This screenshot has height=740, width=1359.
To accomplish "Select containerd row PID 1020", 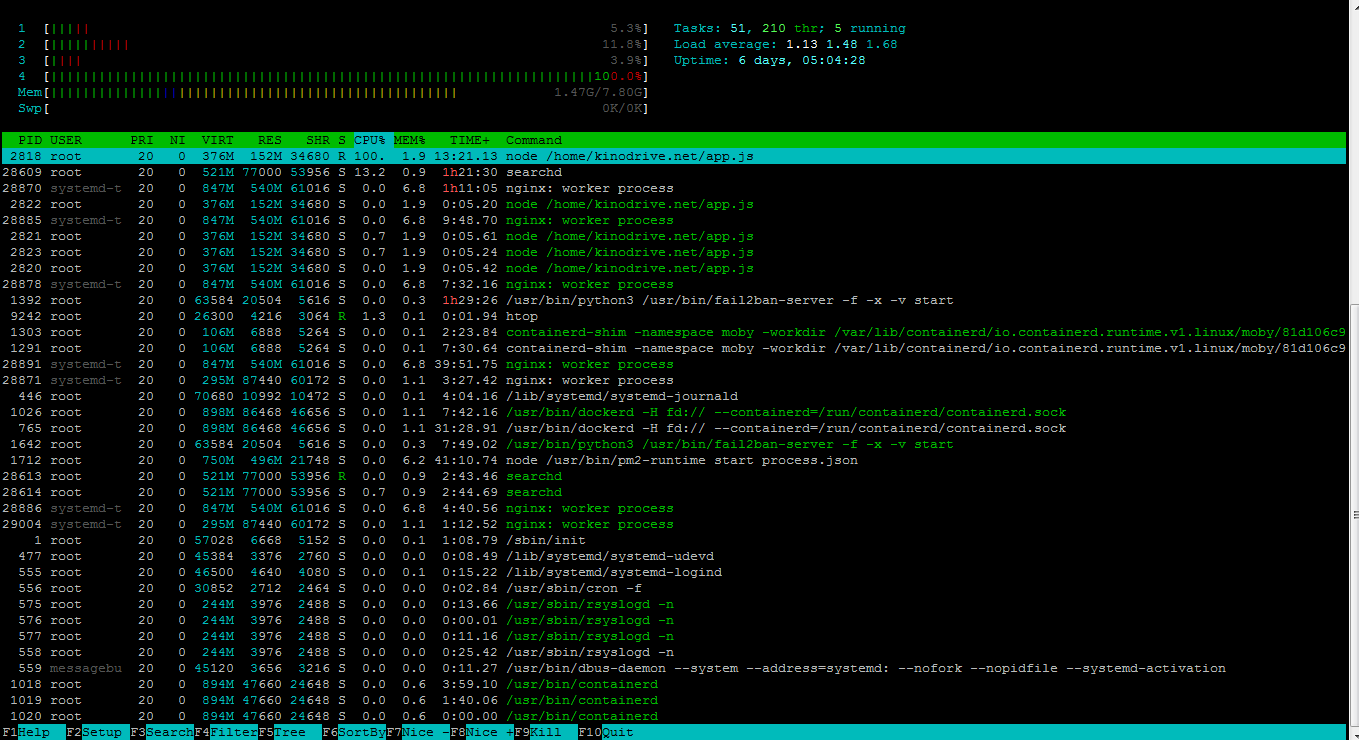I will (x=674, y=716).
